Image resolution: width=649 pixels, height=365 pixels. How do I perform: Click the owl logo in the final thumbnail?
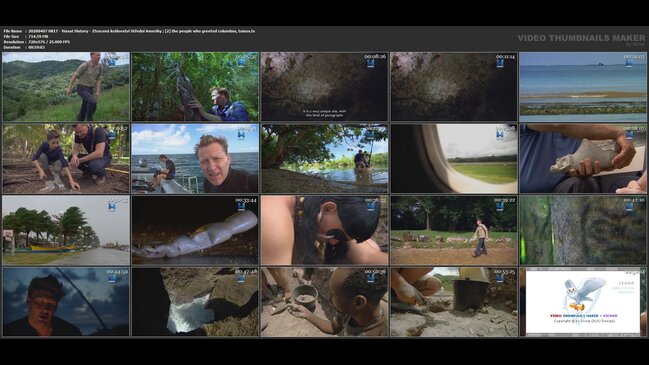(x=584, y=294)
